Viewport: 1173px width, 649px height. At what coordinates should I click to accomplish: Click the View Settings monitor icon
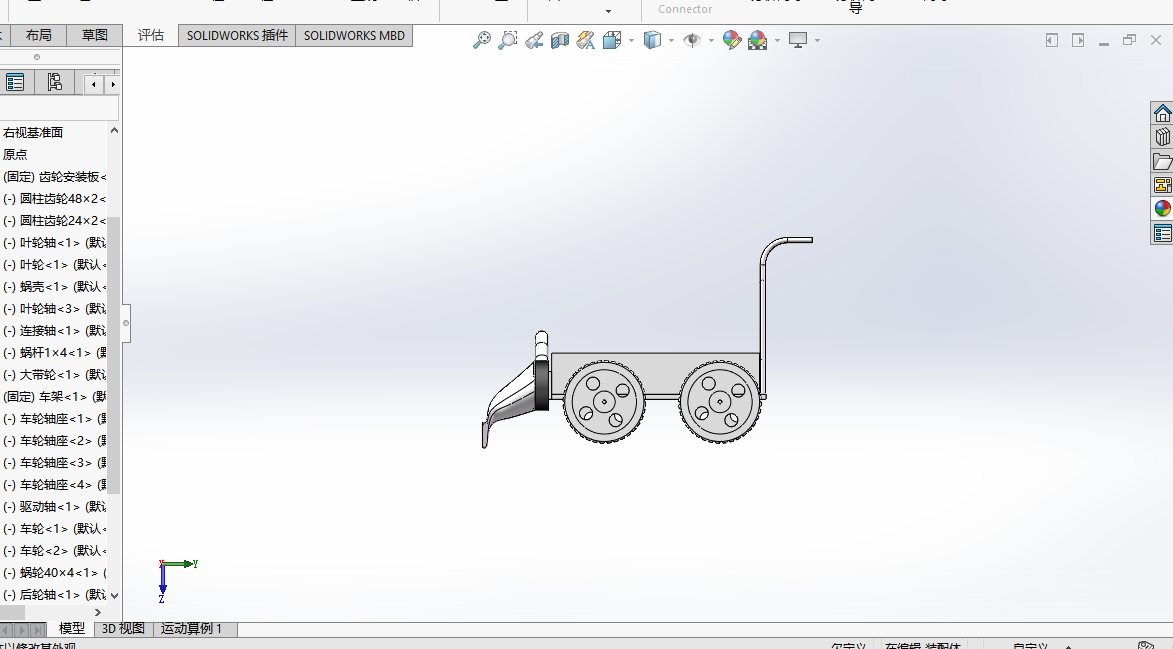pyautogui.click(x=798, y=40)
